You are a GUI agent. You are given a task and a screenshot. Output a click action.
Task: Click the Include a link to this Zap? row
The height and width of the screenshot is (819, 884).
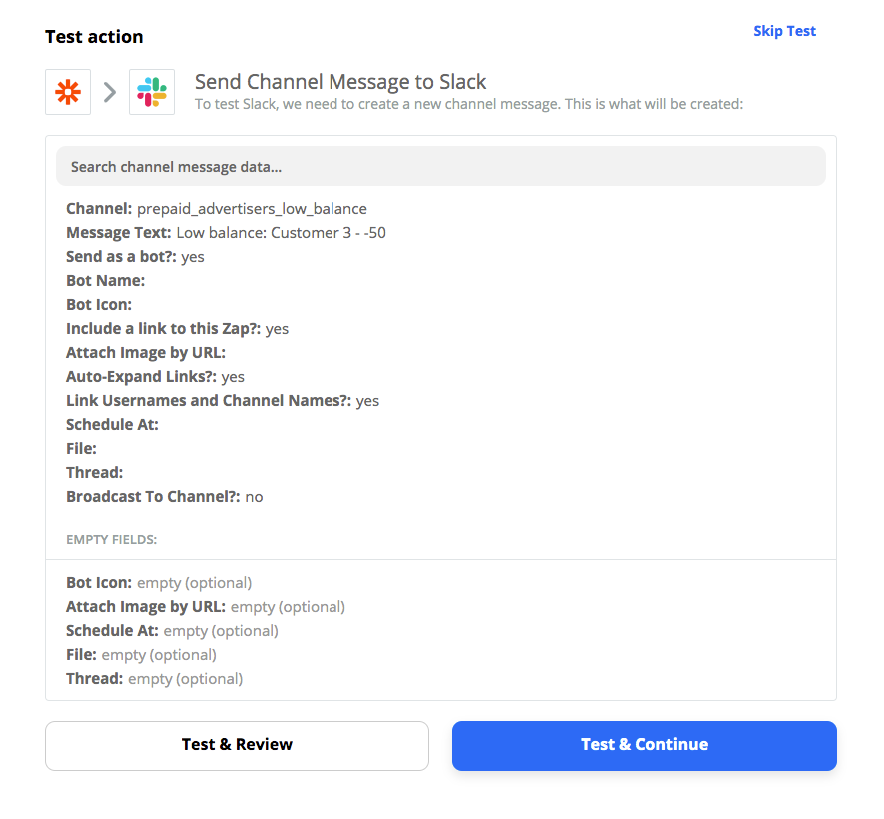(178, 329)
